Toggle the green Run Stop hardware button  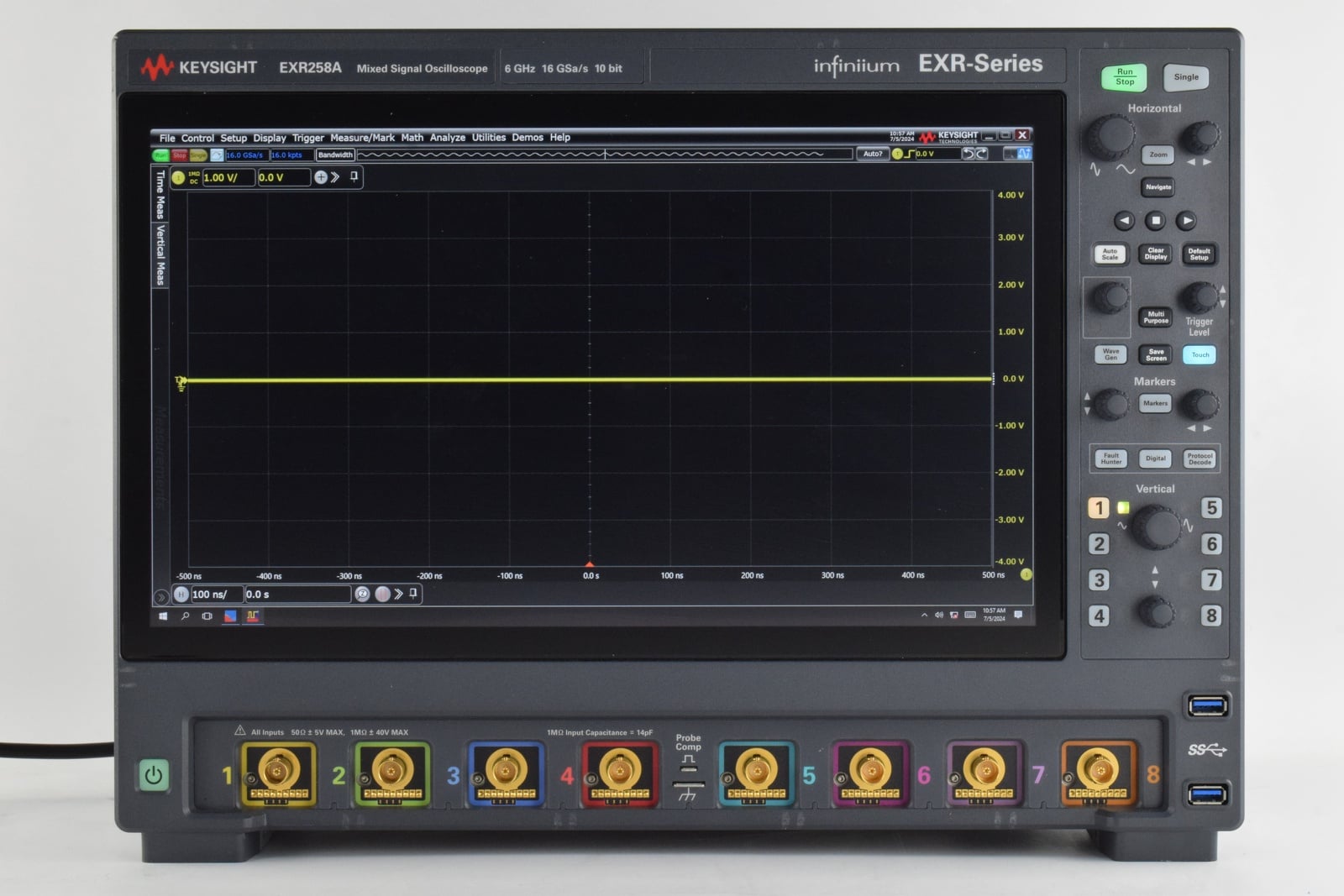(1124, 77)
